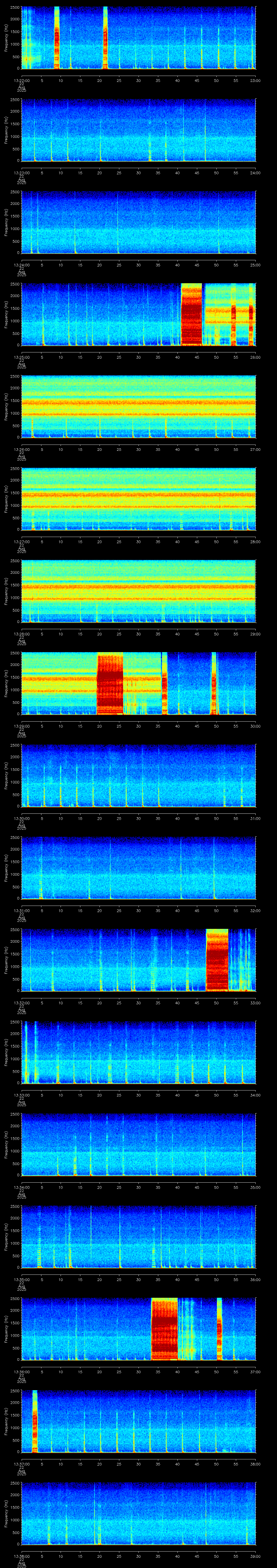This screenshot has width=277, height=1568.
Task: Open the spectrogram panel starting at 13:34:00
Action: point(138,1144)
